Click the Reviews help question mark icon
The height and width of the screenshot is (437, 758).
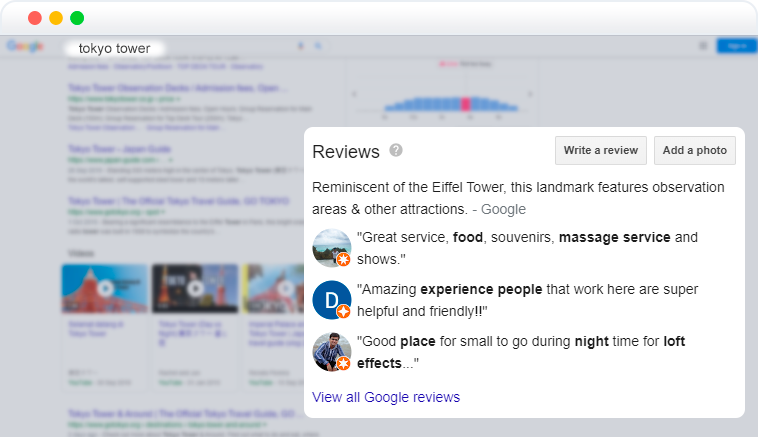[x=396, y=150]
